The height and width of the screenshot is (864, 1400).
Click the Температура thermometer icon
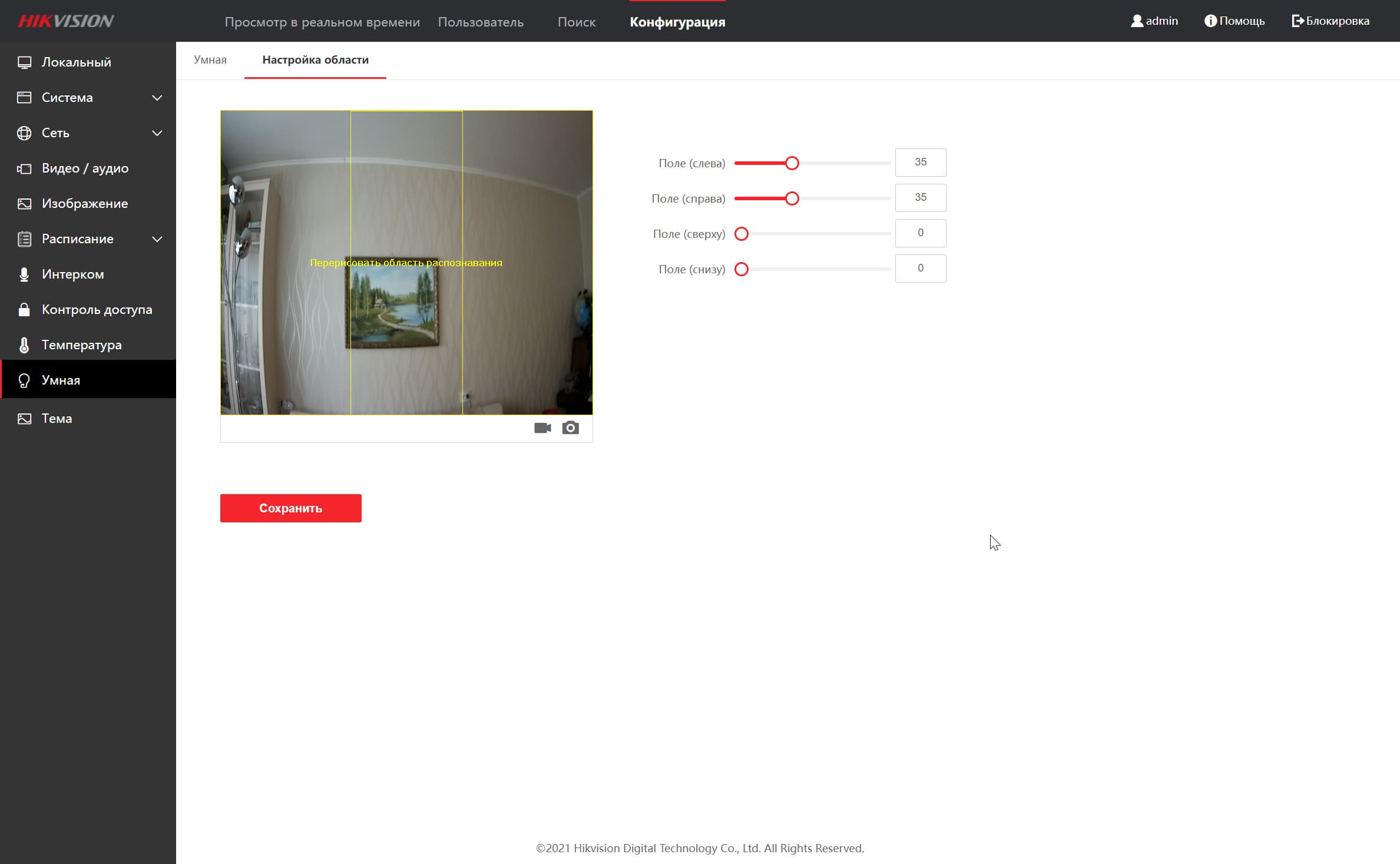tap(24, 345)
